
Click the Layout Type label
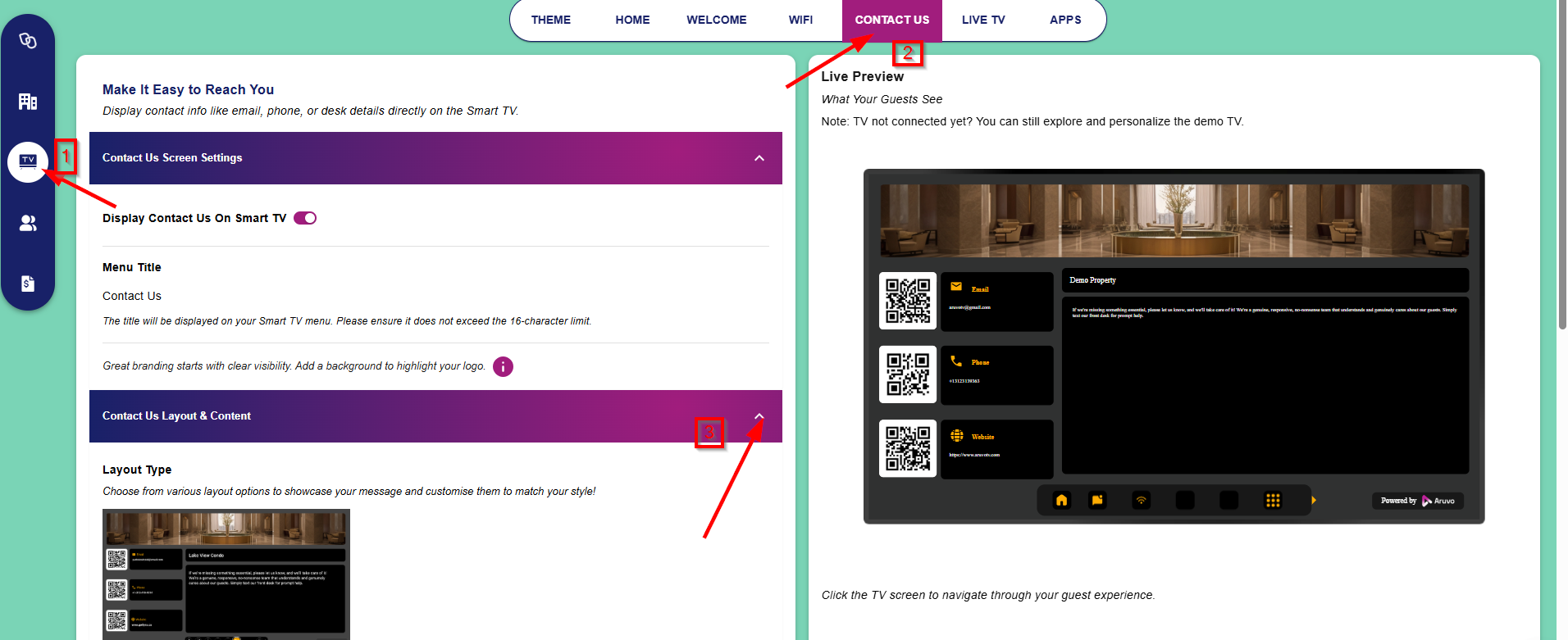click(137, 470)
